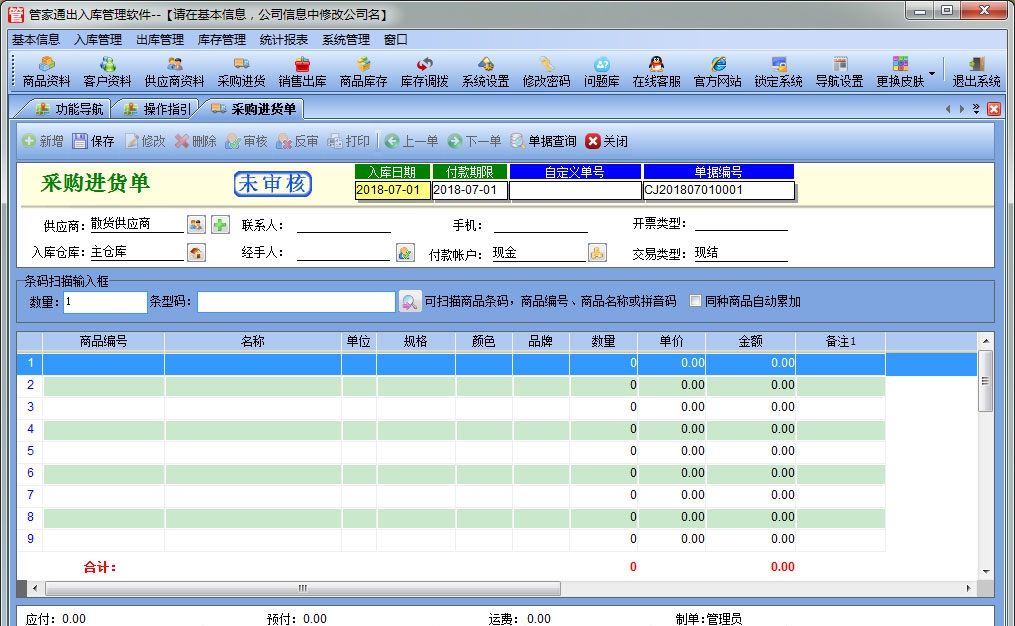Click the green plus to add new supplier
Image resolution: width=1015 pixels, height=626 pixels.
[219, 226]
